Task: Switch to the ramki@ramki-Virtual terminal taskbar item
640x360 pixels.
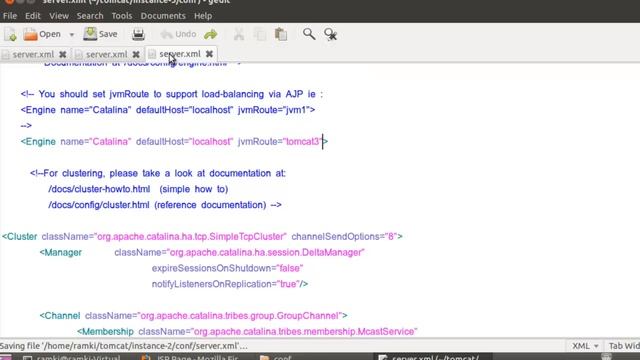Action: 72,358
